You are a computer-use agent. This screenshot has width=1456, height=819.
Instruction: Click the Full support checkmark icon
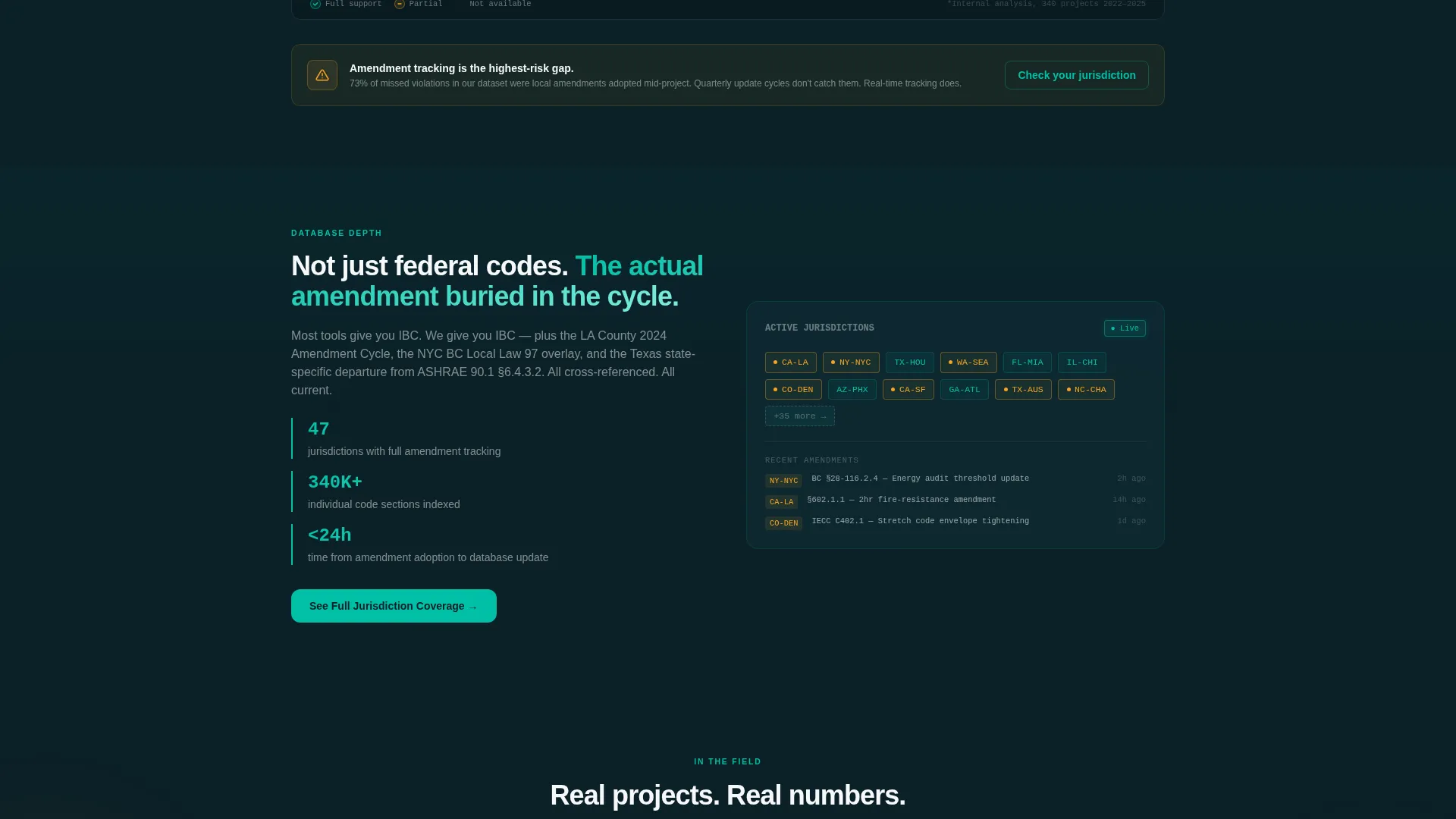pos(315,5)
